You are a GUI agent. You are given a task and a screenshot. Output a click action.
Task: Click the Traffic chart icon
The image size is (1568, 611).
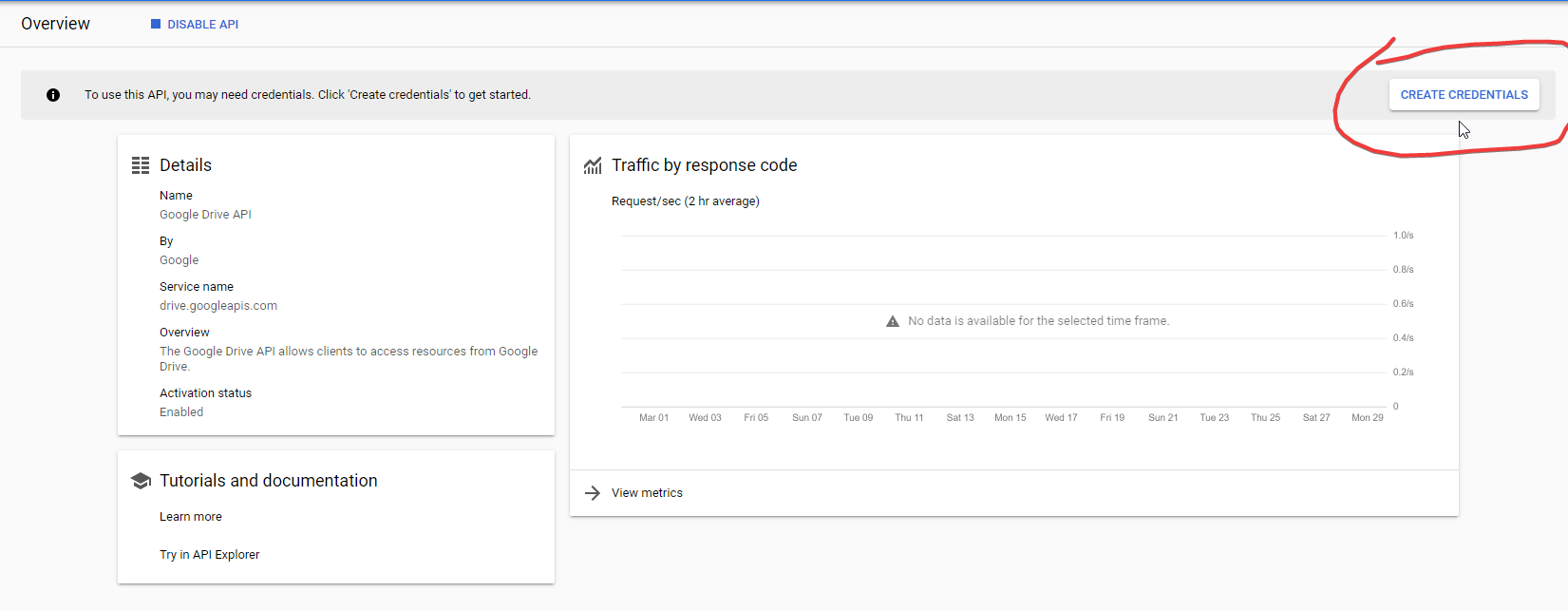pos(593,165)
